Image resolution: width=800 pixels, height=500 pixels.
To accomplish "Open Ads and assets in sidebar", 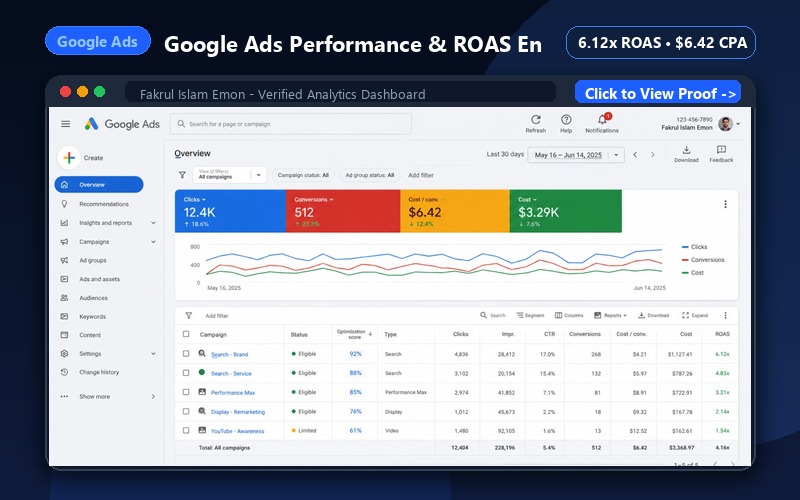I will 99,279.
